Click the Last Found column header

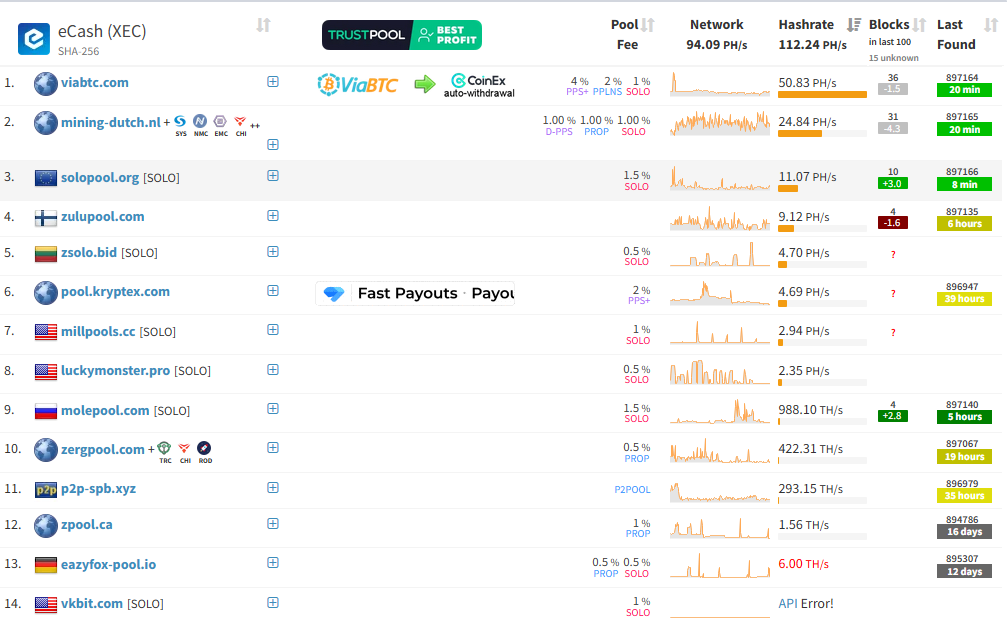[955, 34]
